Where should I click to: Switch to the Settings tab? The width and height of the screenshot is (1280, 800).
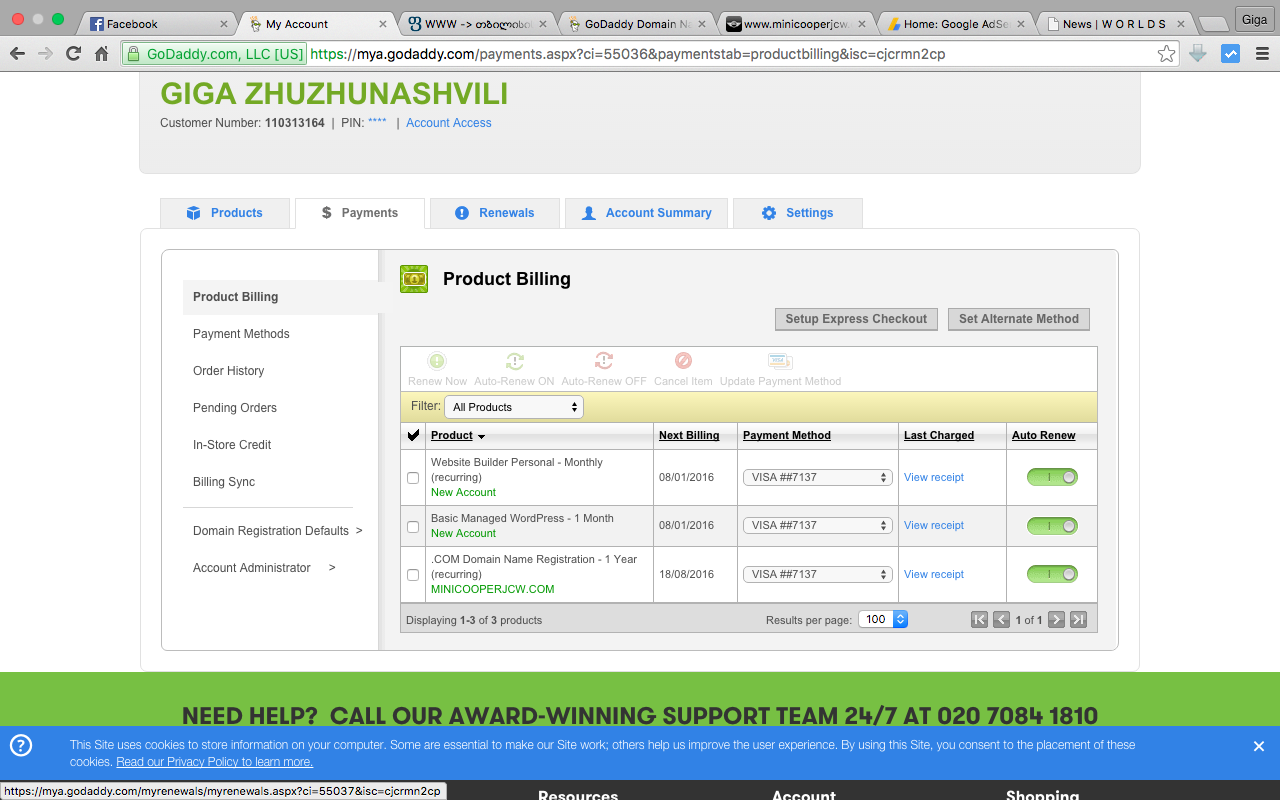[x=797, y=213]
